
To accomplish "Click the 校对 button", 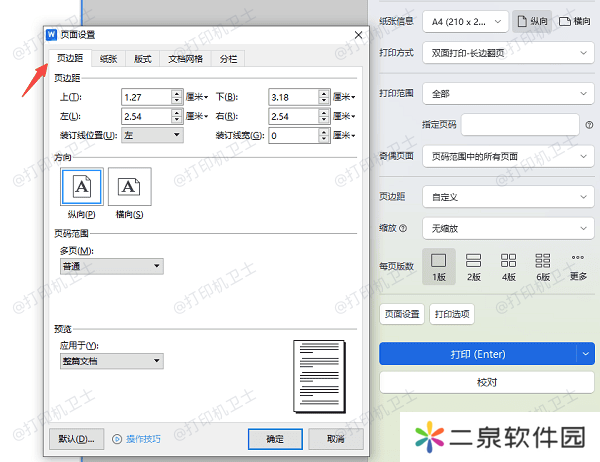I will click(487, 382).
